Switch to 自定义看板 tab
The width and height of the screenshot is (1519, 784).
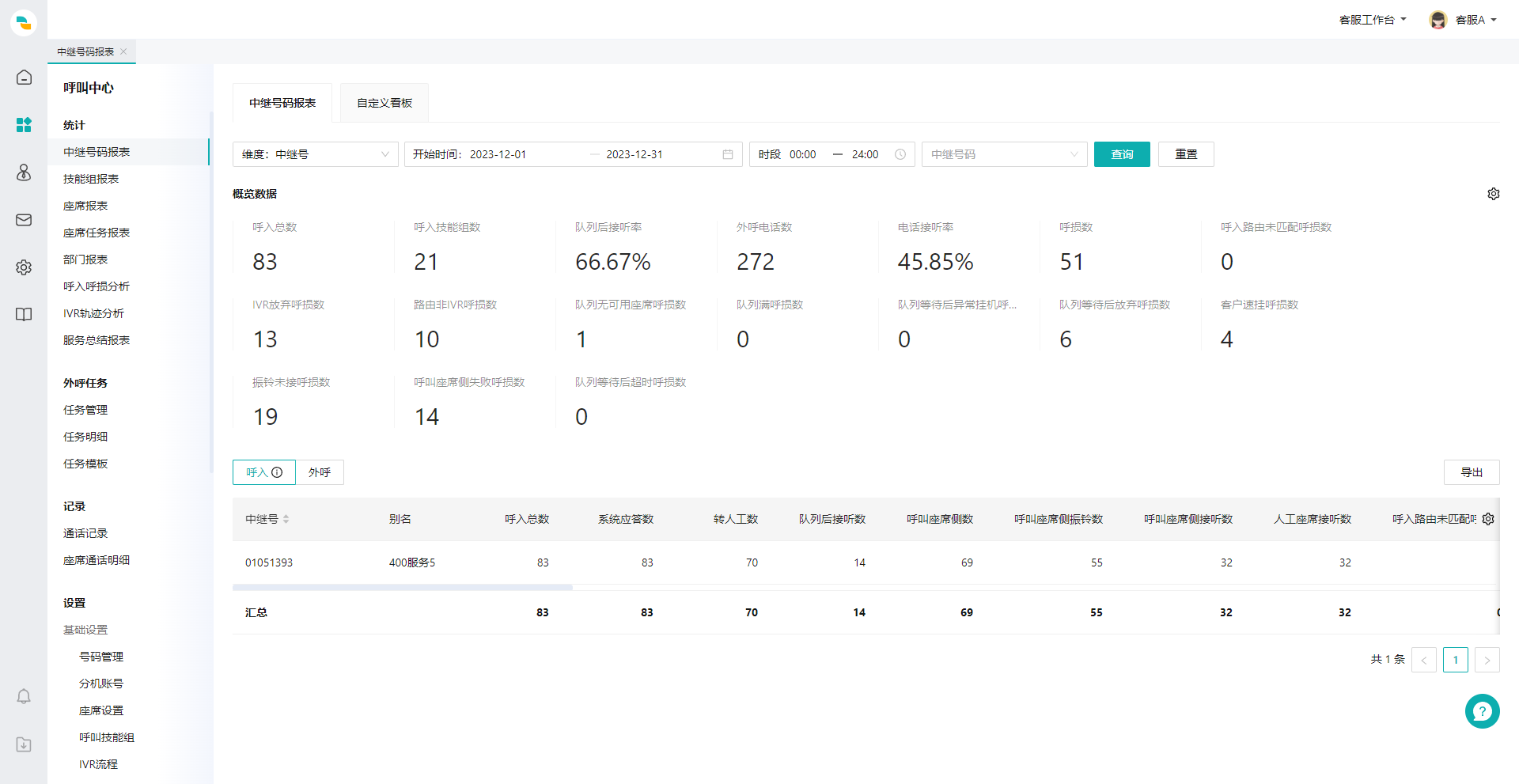(384, 103)
